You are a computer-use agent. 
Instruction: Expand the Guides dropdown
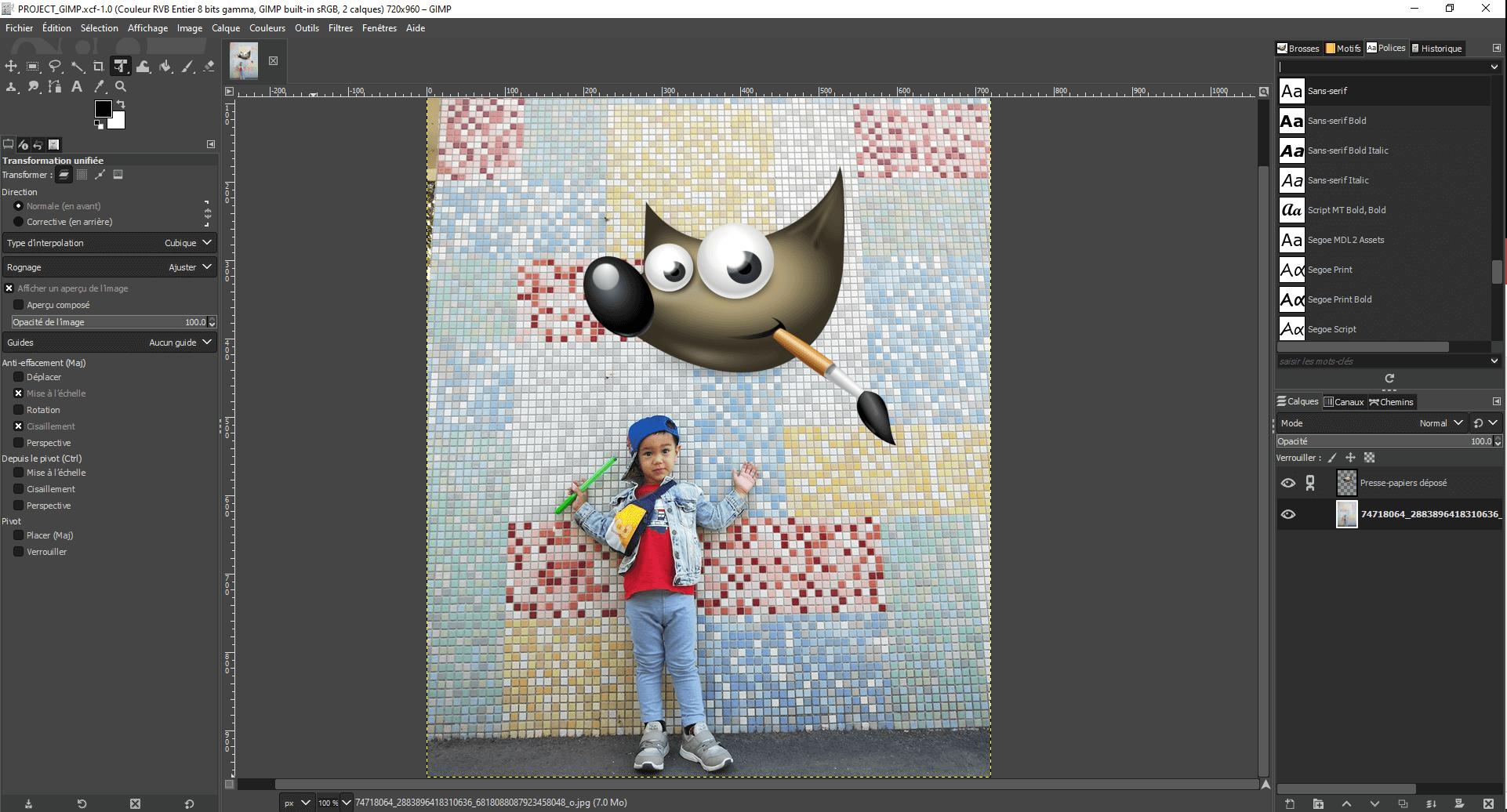pyautogui.click(x=109, y=343)
